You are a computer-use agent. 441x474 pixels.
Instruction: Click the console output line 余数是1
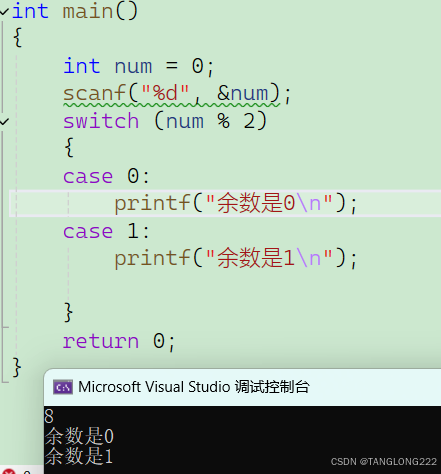[x=79, y=456]
